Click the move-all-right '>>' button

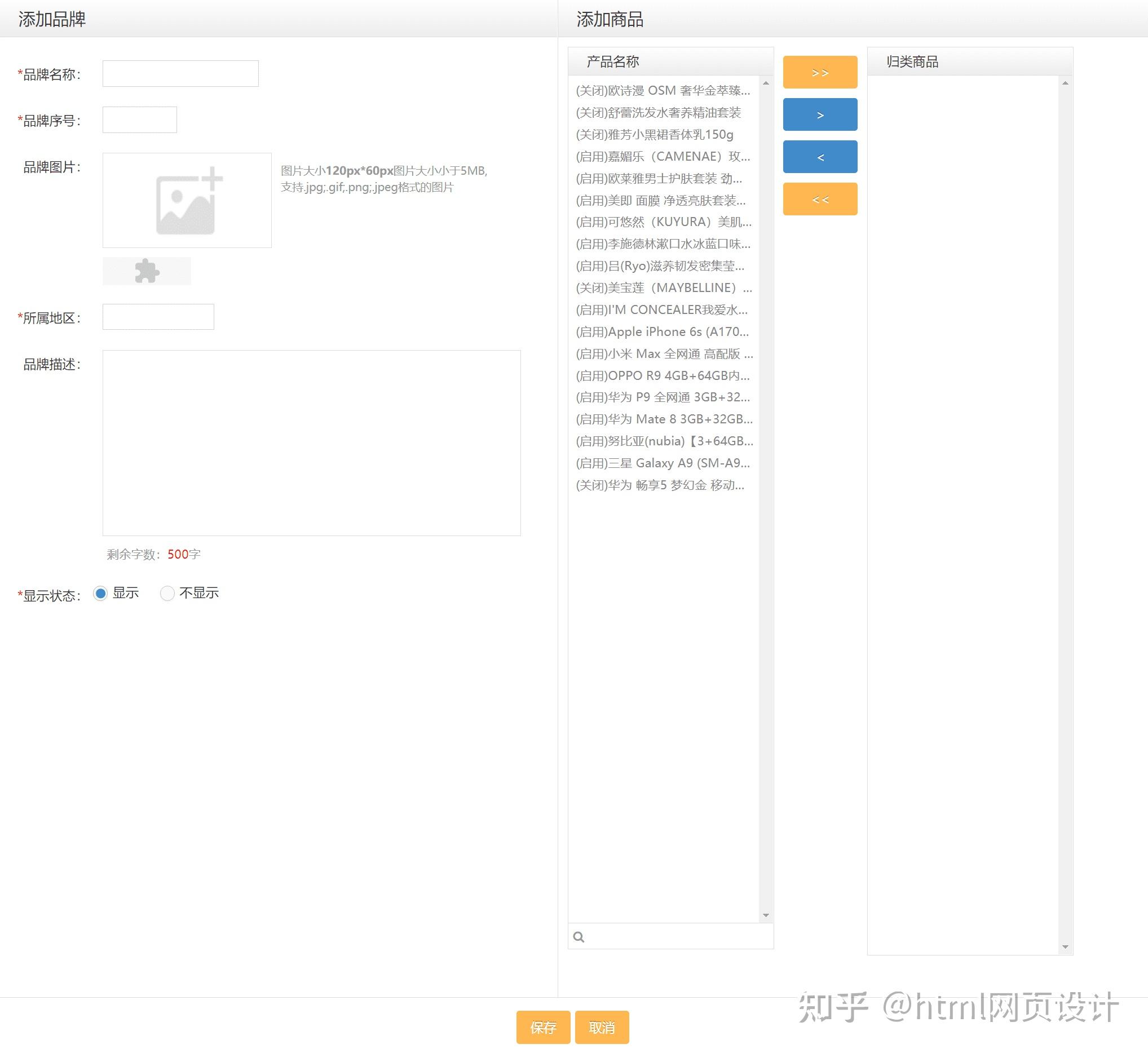click(x=820, y=72)
